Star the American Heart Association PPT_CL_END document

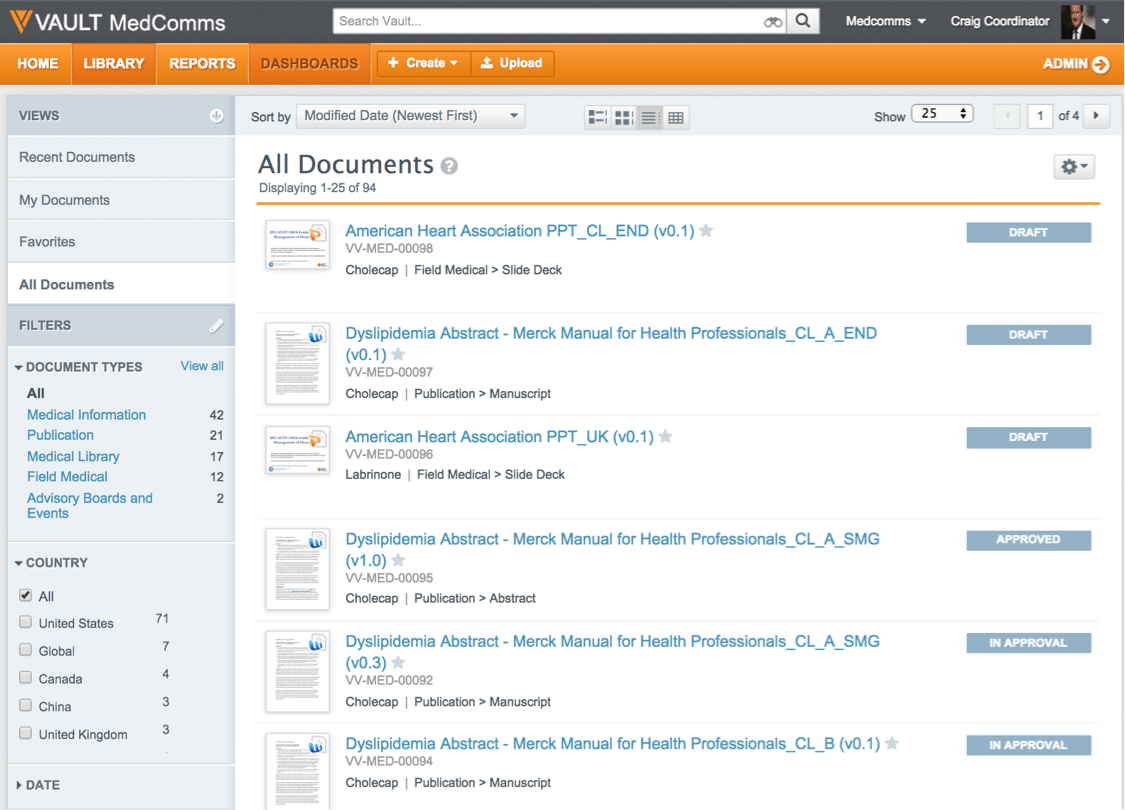(x=706, y=231)
